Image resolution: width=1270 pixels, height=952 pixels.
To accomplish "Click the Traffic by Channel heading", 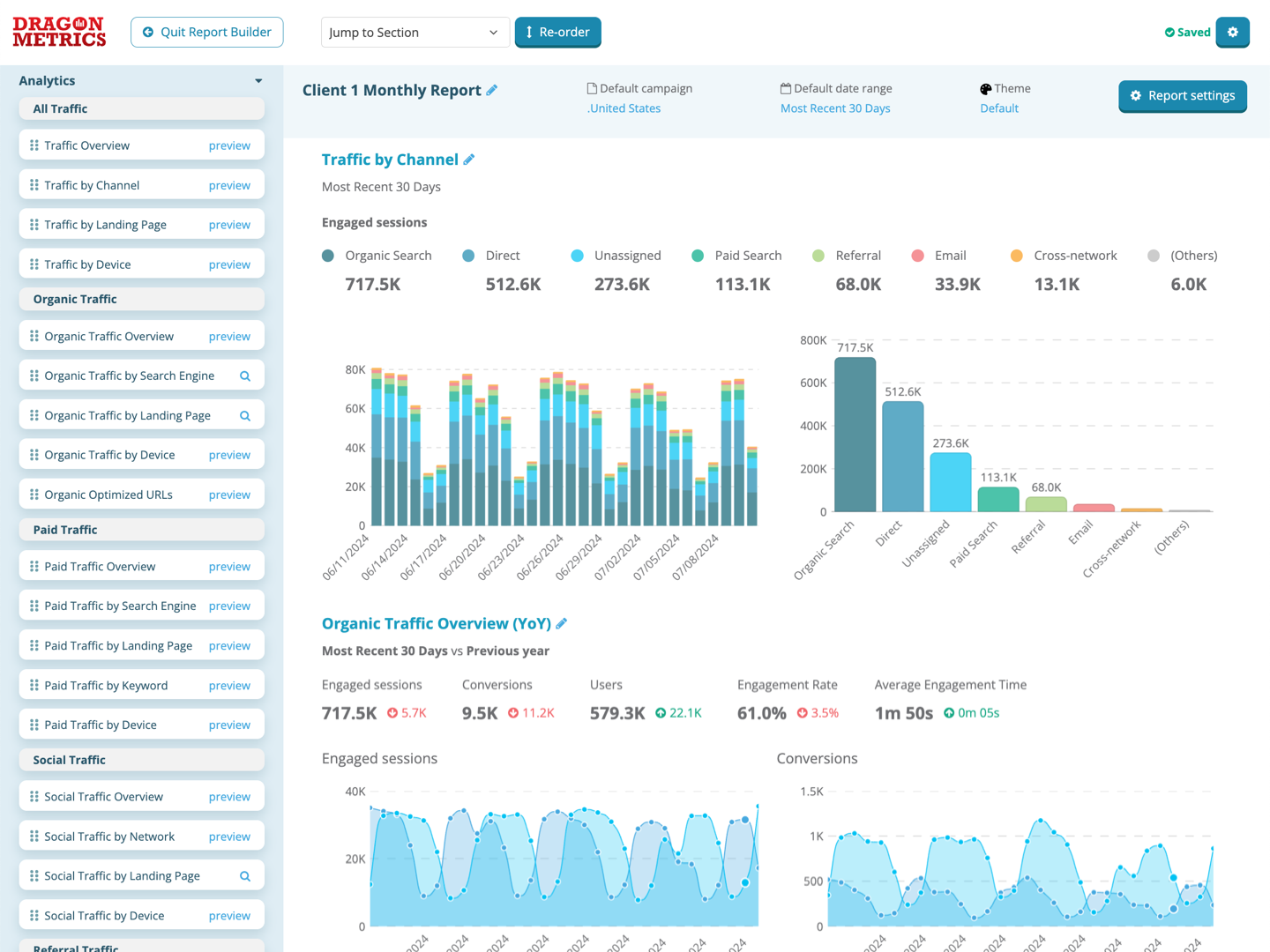I will (390, 160).
